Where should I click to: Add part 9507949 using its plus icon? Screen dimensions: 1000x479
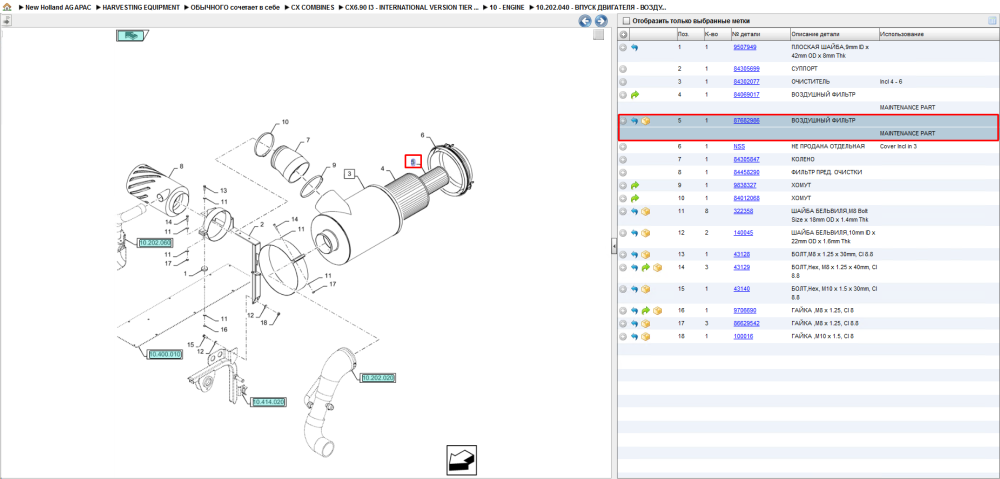tap(624, 48)
